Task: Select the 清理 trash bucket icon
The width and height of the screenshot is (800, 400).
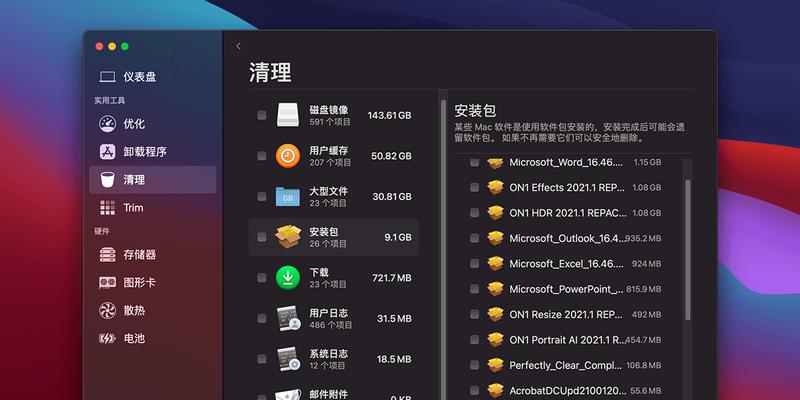Action: click(x=108, y=180)
